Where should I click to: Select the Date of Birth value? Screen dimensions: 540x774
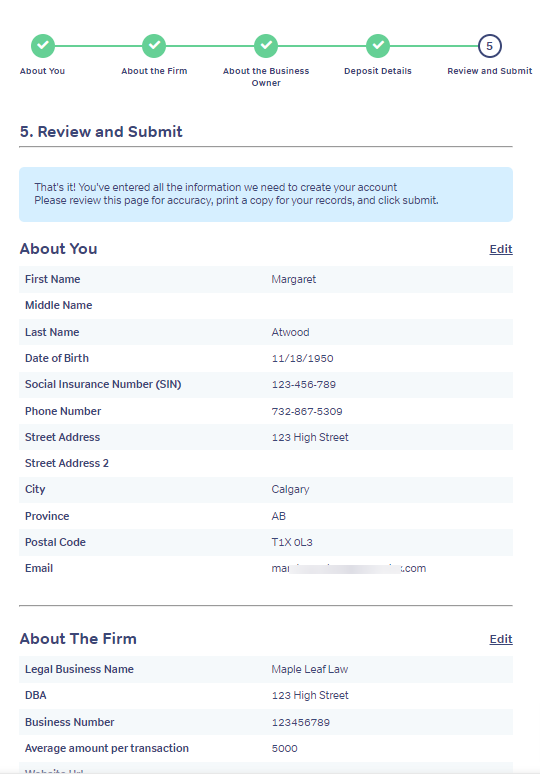(303, 358)
